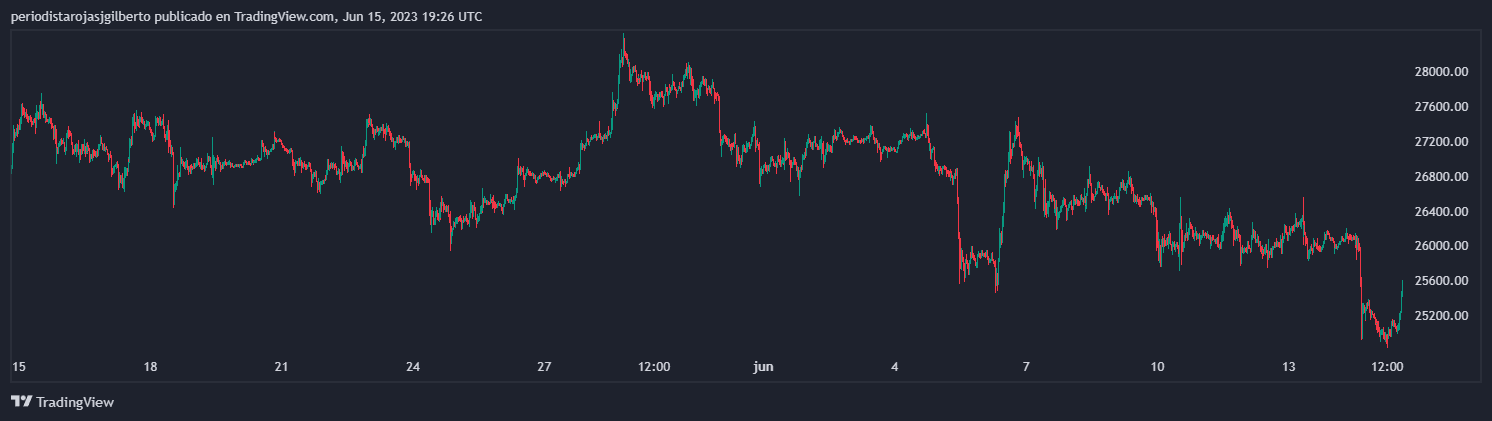Click the 27600.00 price level label
The height and width of the screenshot is (421, 1492).
[1440, 107]
